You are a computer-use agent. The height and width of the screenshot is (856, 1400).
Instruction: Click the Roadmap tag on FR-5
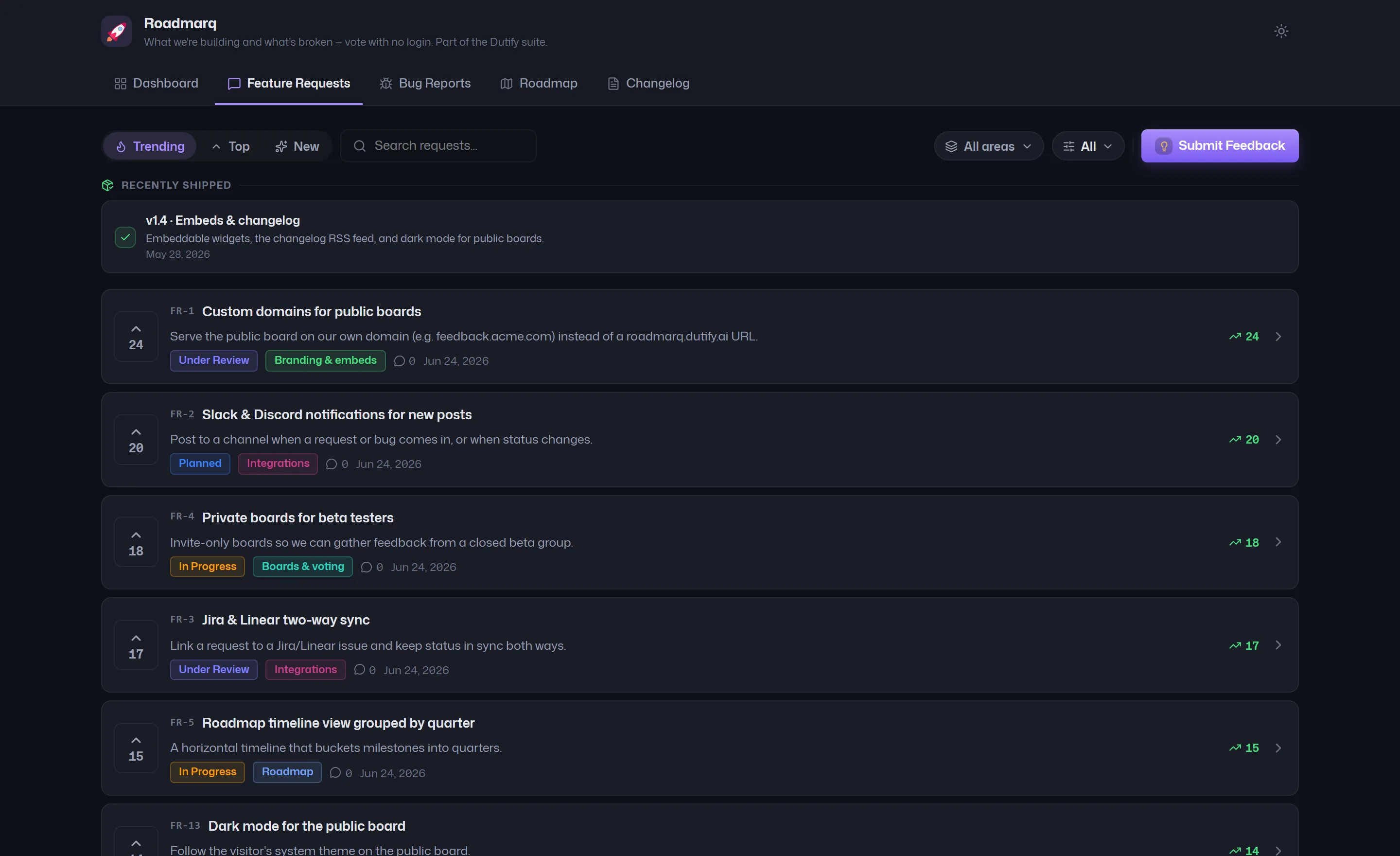pos(287,772)
